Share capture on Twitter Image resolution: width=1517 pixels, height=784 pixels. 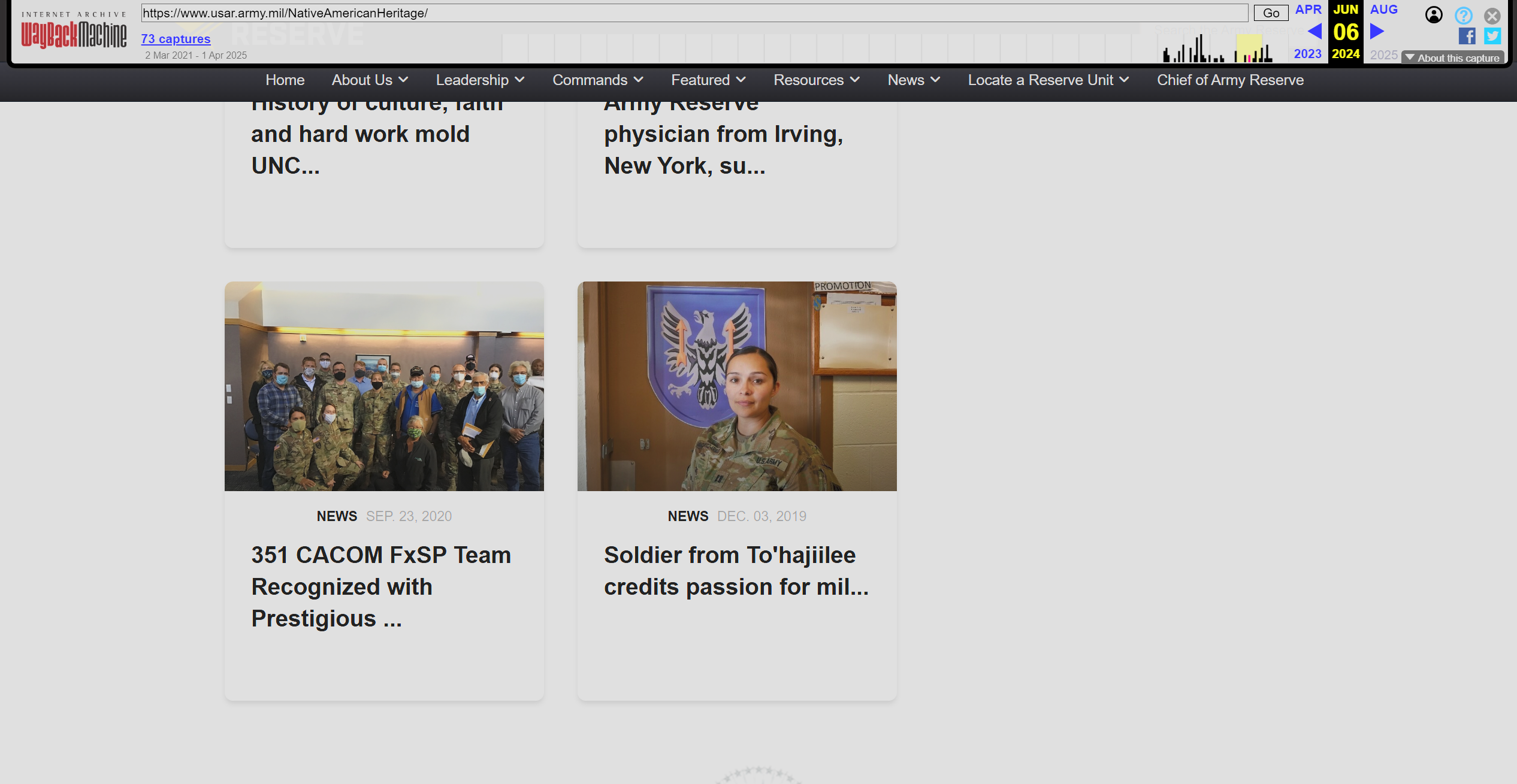click(1492, 36)
